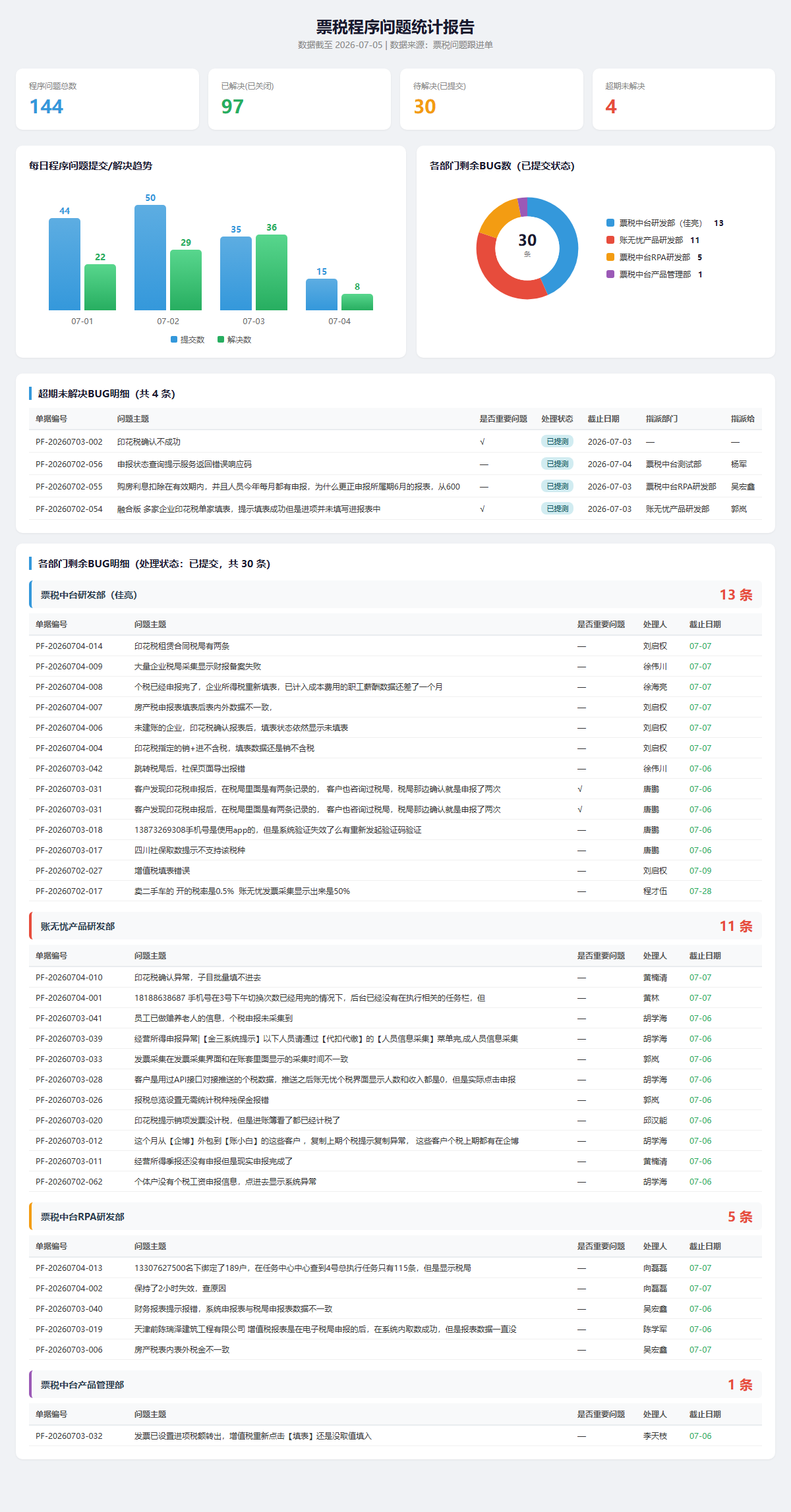
Task: Click handler 徐海亮 in PF-20260704-008 row
Action: point(655,686)
